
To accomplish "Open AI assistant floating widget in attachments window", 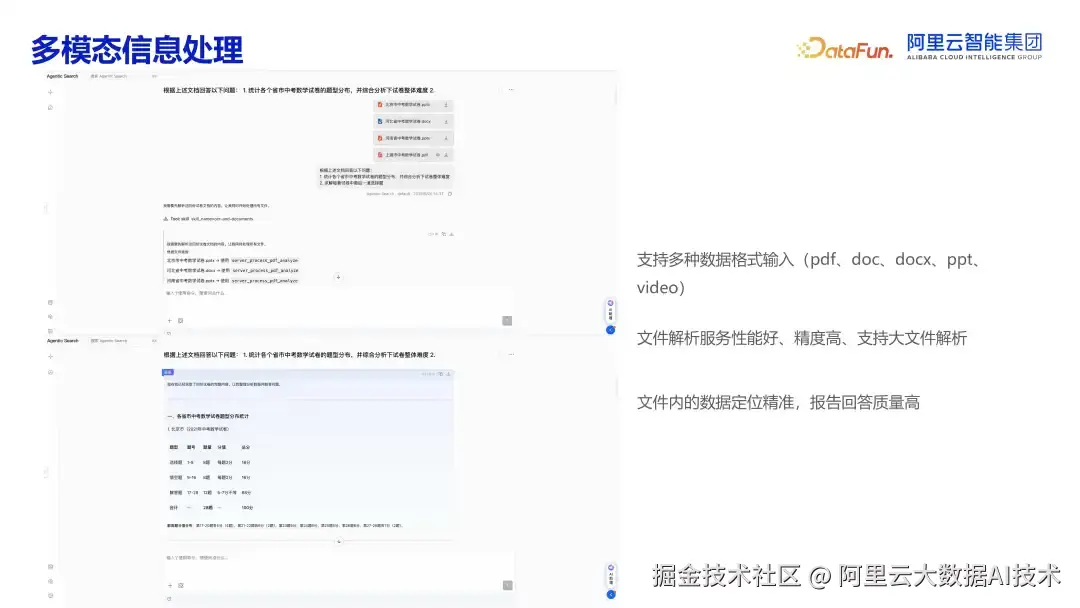I will 610,311.
